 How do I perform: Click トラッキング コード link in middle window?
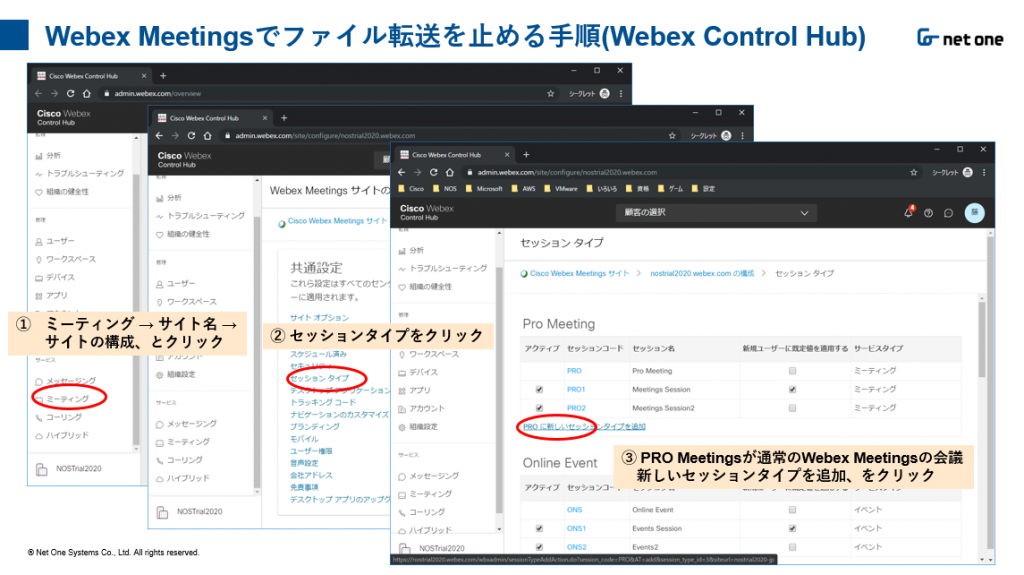tap(323, 402)
